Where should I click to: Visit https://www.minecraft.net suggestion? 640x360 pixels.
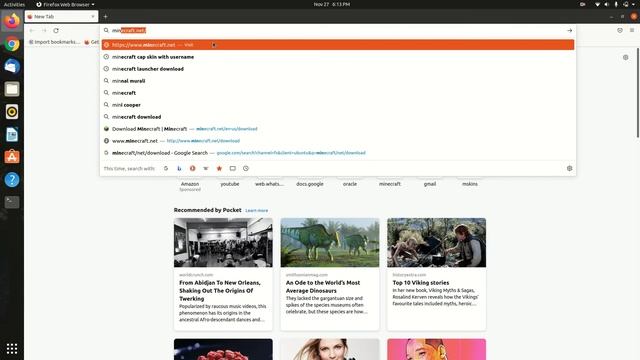point(338,45)
